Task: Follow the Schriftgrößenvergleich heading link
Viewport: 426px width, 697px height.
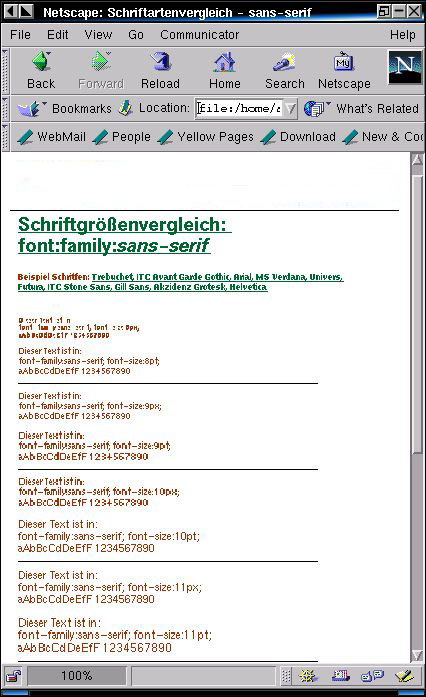Action: [125, 235]
